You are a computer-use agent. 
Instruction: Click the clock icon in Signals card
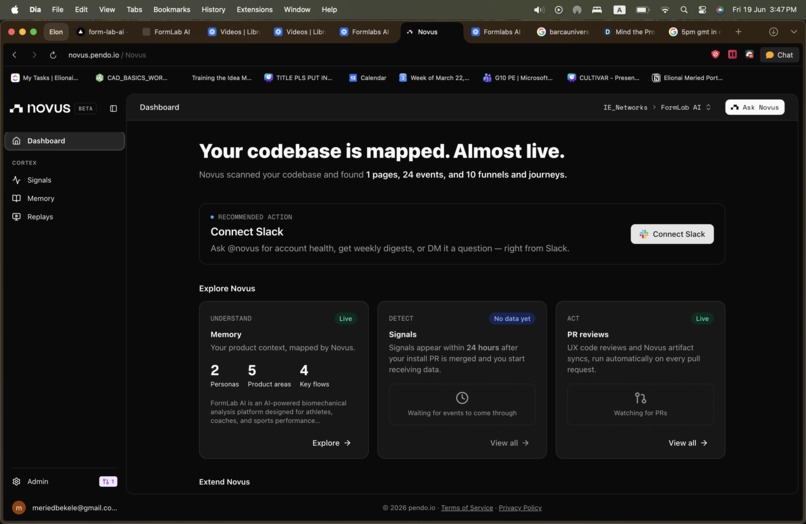pos(462,397)
